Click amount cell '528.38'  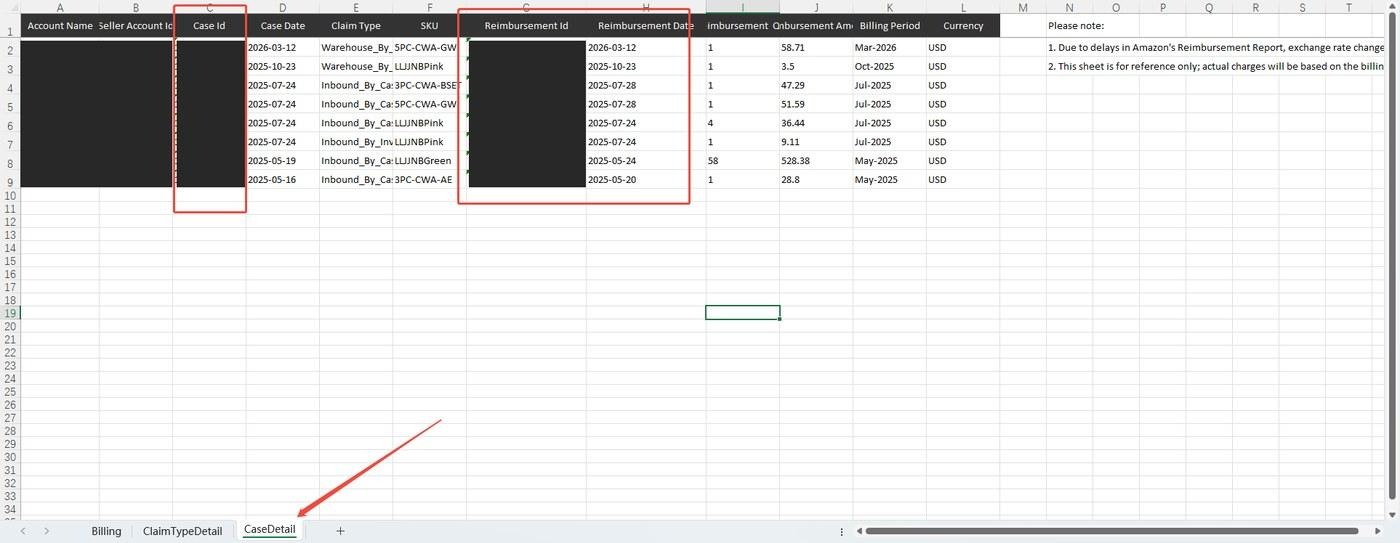(x=816, y=161)
